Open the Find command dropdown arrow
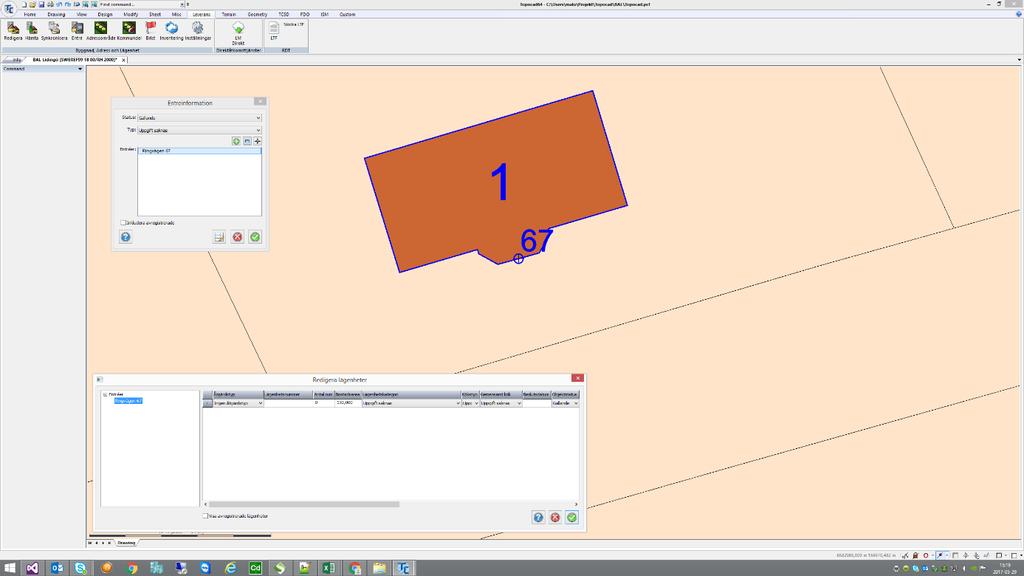 pos(182,5)
